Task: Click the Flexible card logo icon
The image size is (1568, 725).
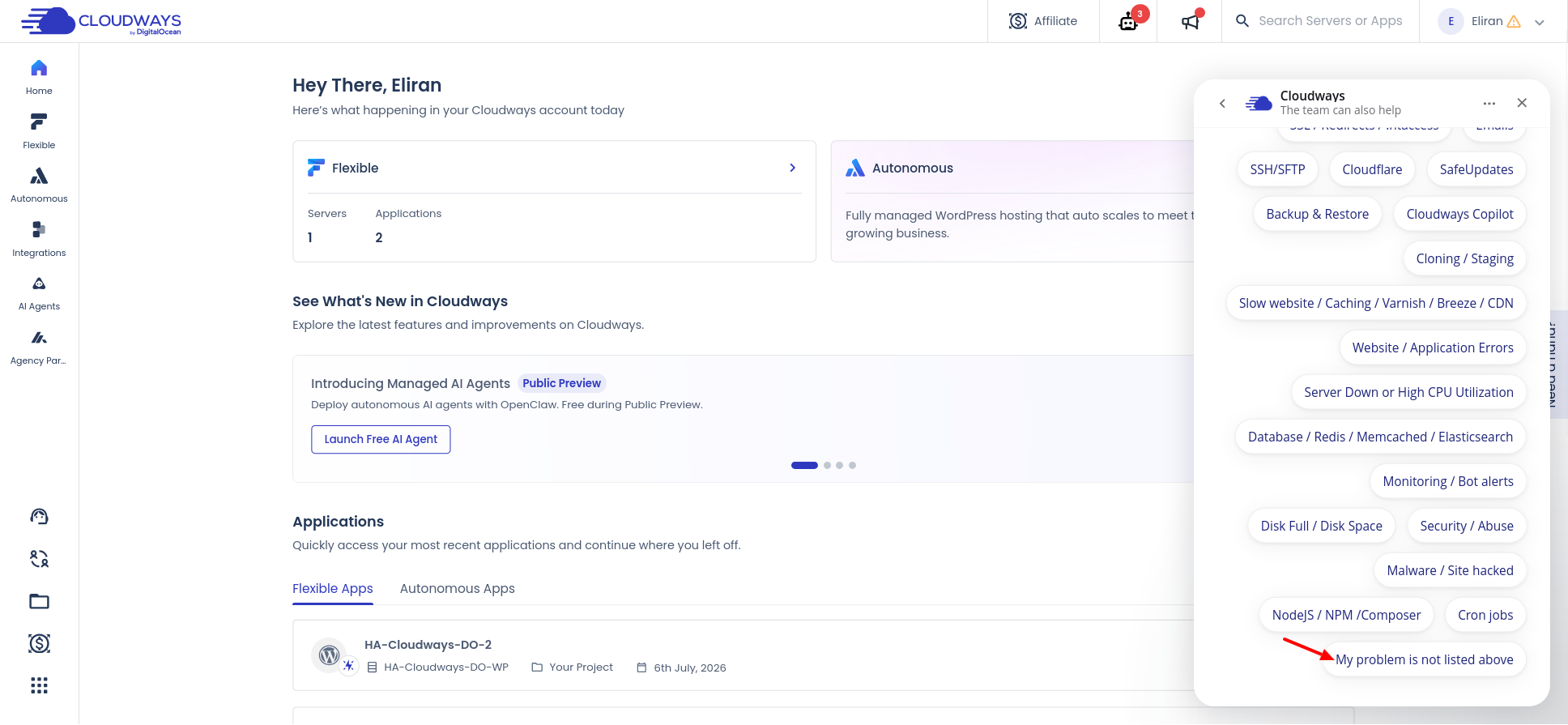Action: (316, 168)
